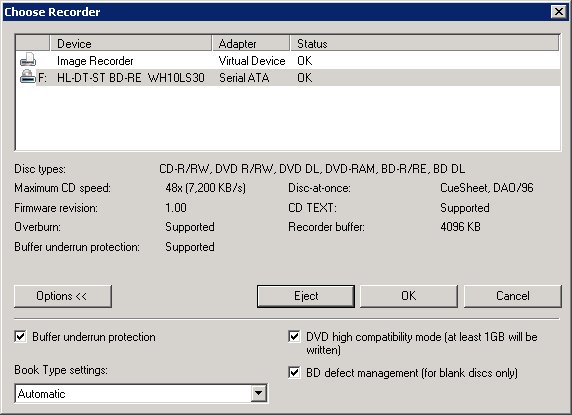This screenshot has height=415, width=572.
Task: Click the blank icon column header
Action: pyautogui.click(x=33, y=43)
